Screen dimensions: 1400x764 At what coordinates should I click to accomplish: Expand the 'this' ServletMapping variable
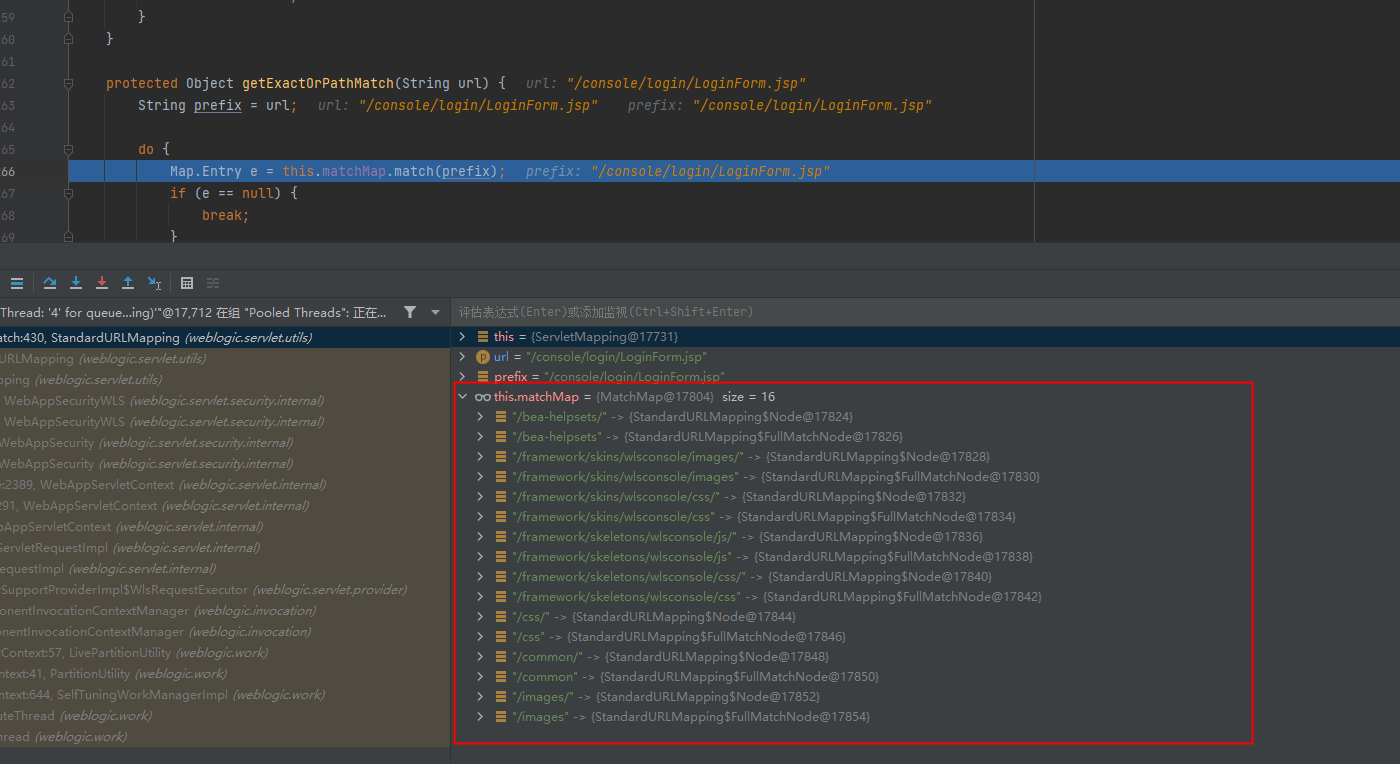462,337
